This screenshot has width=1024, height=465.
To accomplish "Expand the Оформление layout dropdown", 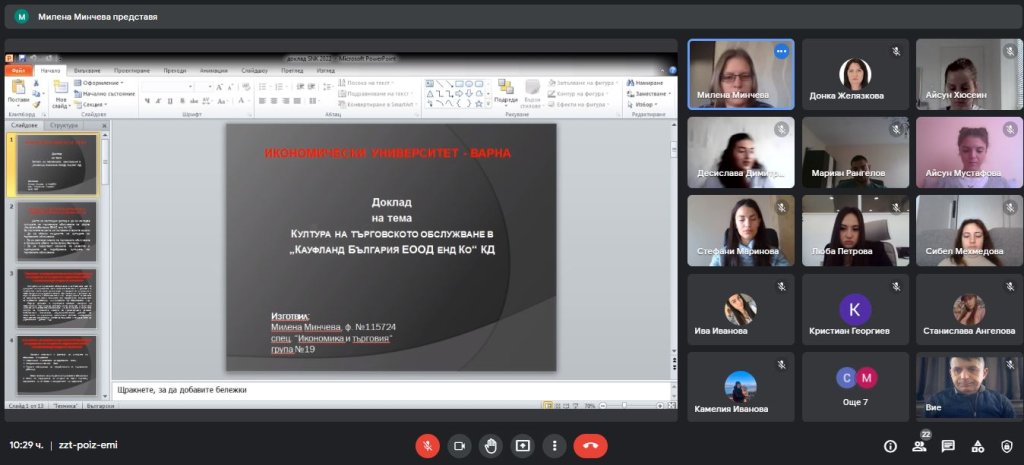I will tap(99, 83).
